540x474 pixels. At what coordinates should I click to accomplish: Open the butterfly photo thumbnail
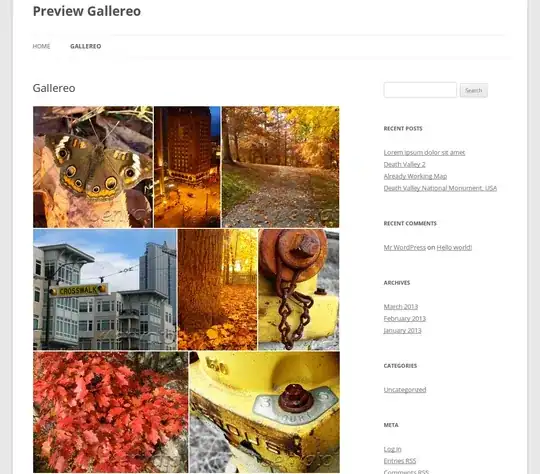tap(93, 167)
